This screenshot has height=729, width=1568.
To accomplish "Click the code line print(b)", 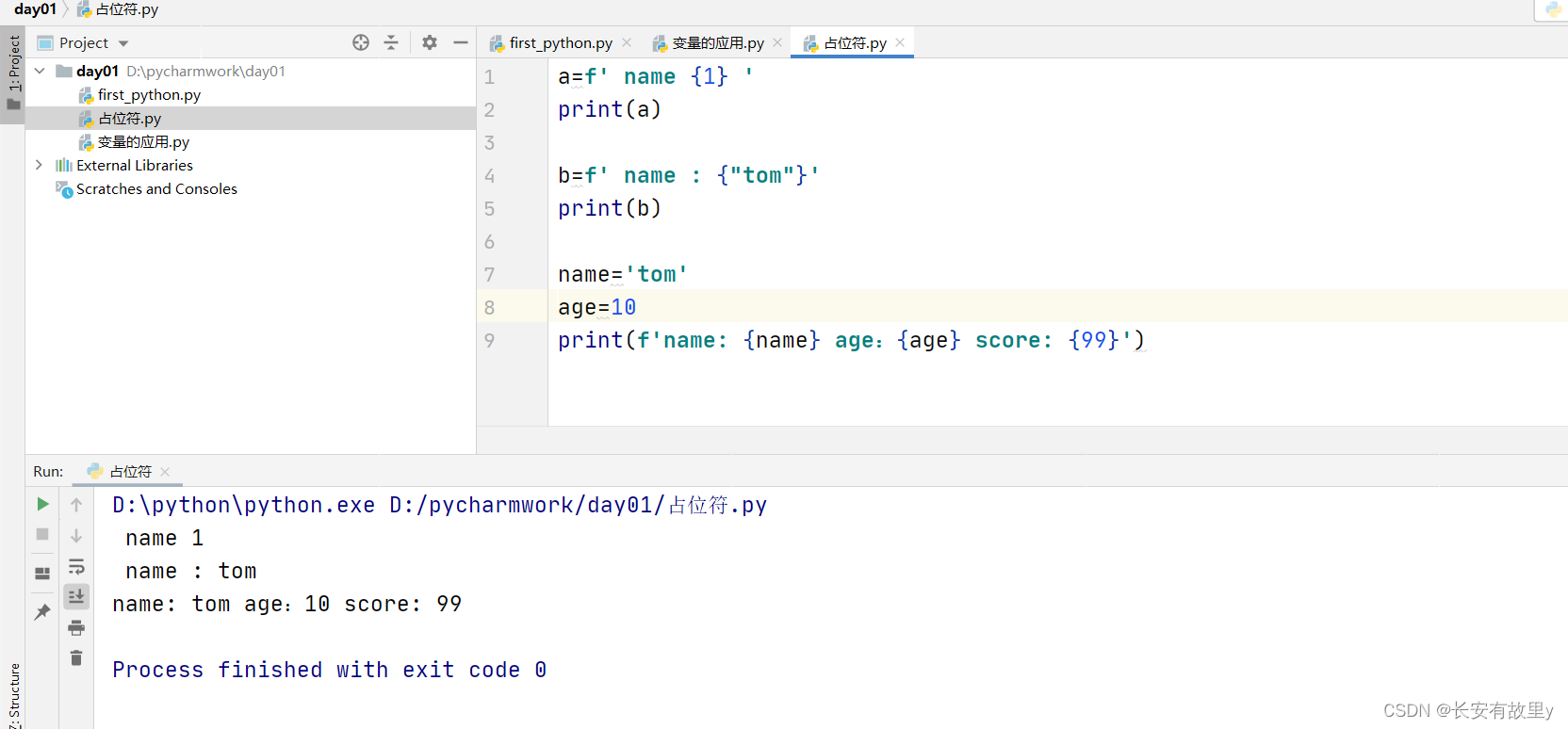I will tap(610, 208).
